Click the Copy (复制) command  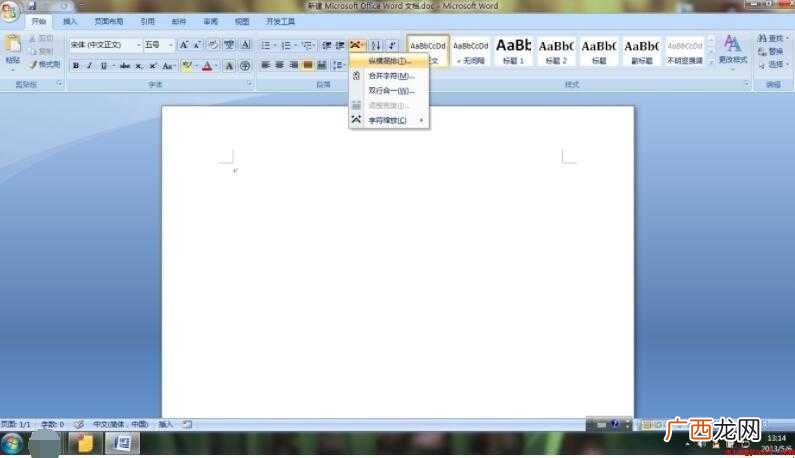coord(41,51)
